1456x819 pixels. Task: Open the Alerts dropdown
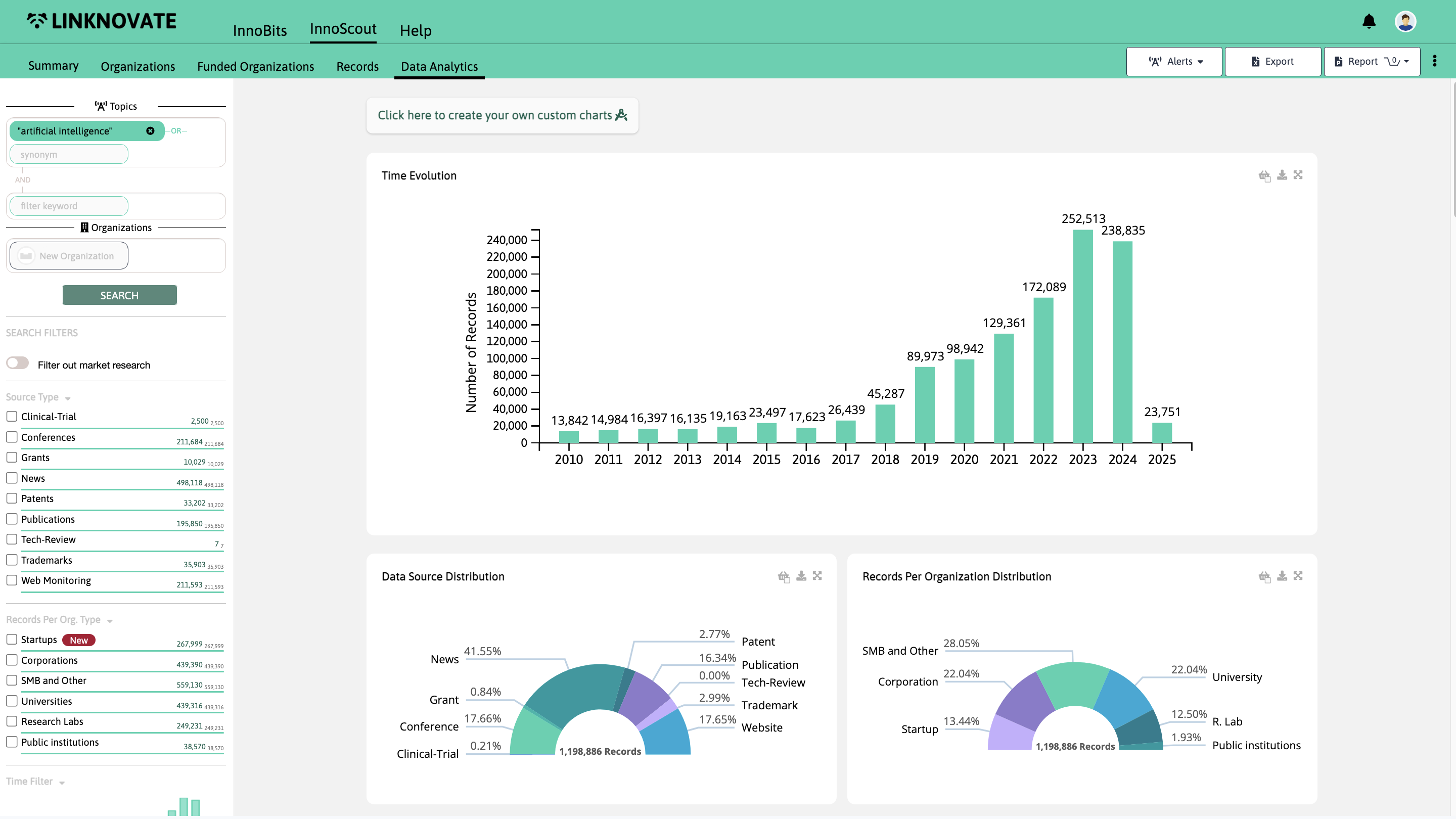(1174, 61)
